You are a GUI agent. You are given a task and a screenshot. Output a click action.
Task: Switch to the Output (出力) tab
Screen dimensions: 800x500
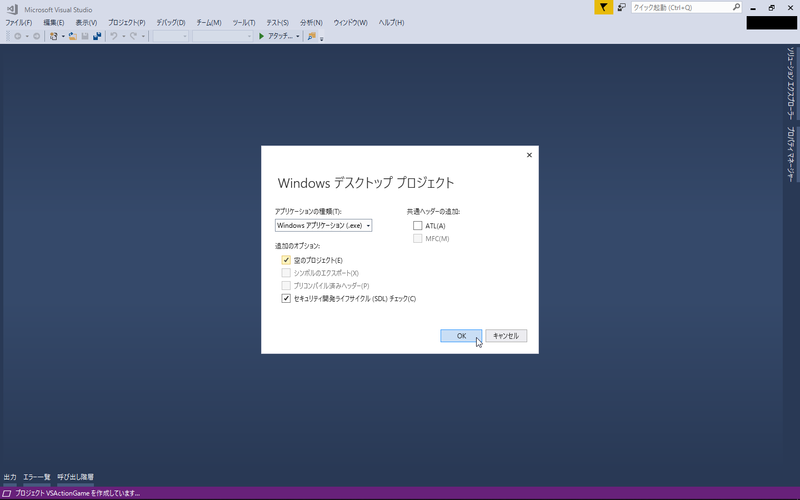(10, 477)
